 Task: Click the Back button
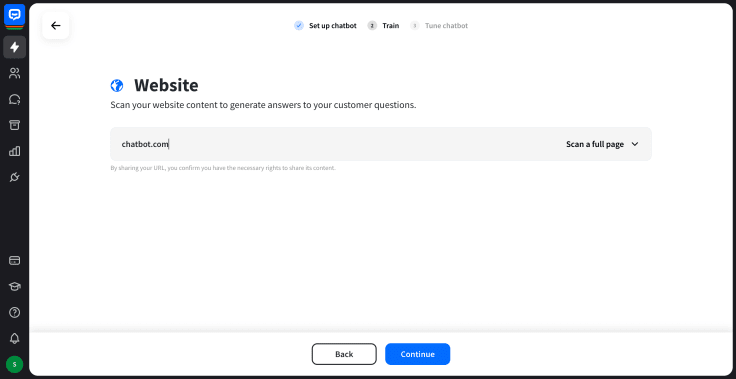(344, 354)
